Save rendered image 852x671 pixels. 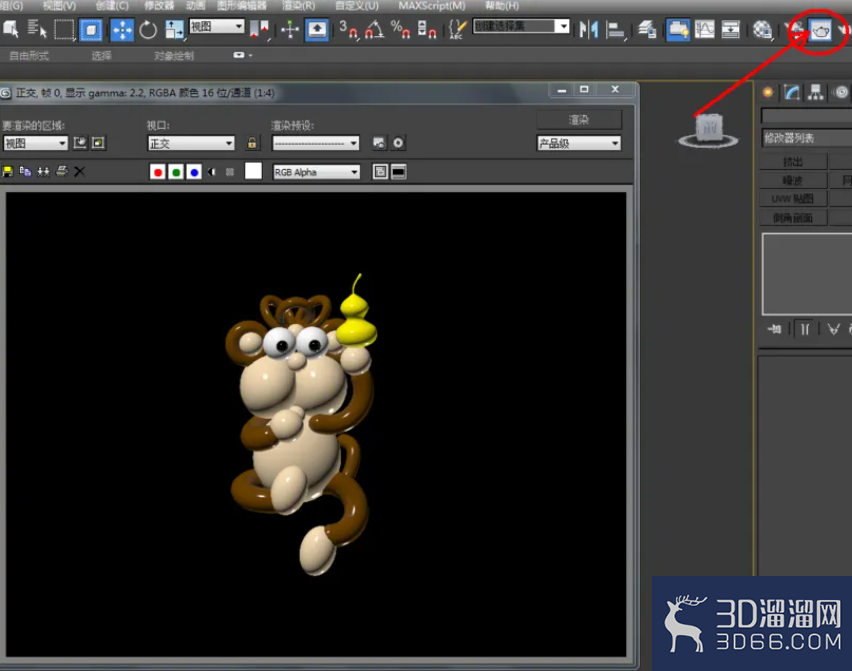tap(8, 172)
